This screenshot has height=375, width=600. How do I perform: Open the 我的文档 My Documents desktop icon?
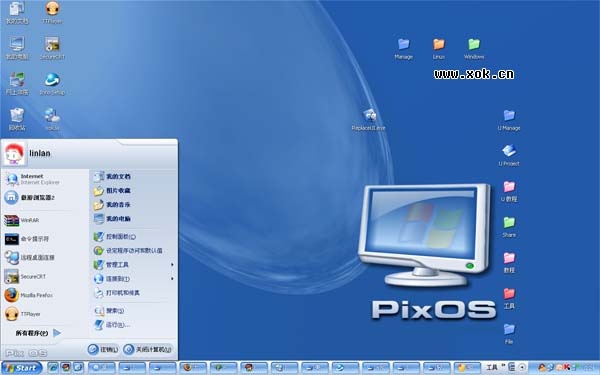click(17, 12)
